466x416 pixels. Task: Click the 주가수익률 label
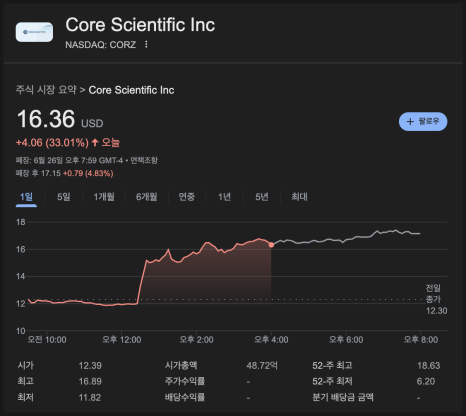(185, 381)
